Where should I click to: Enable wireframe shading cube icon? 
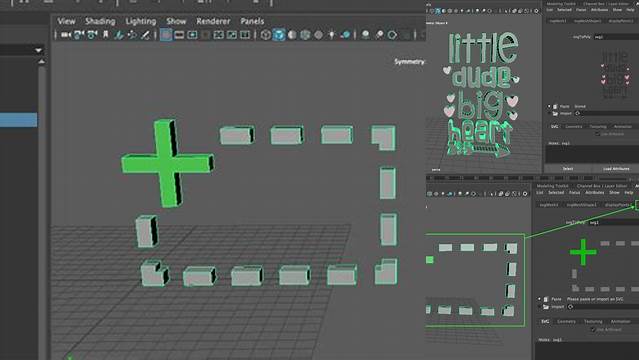[x=266, y=35]
